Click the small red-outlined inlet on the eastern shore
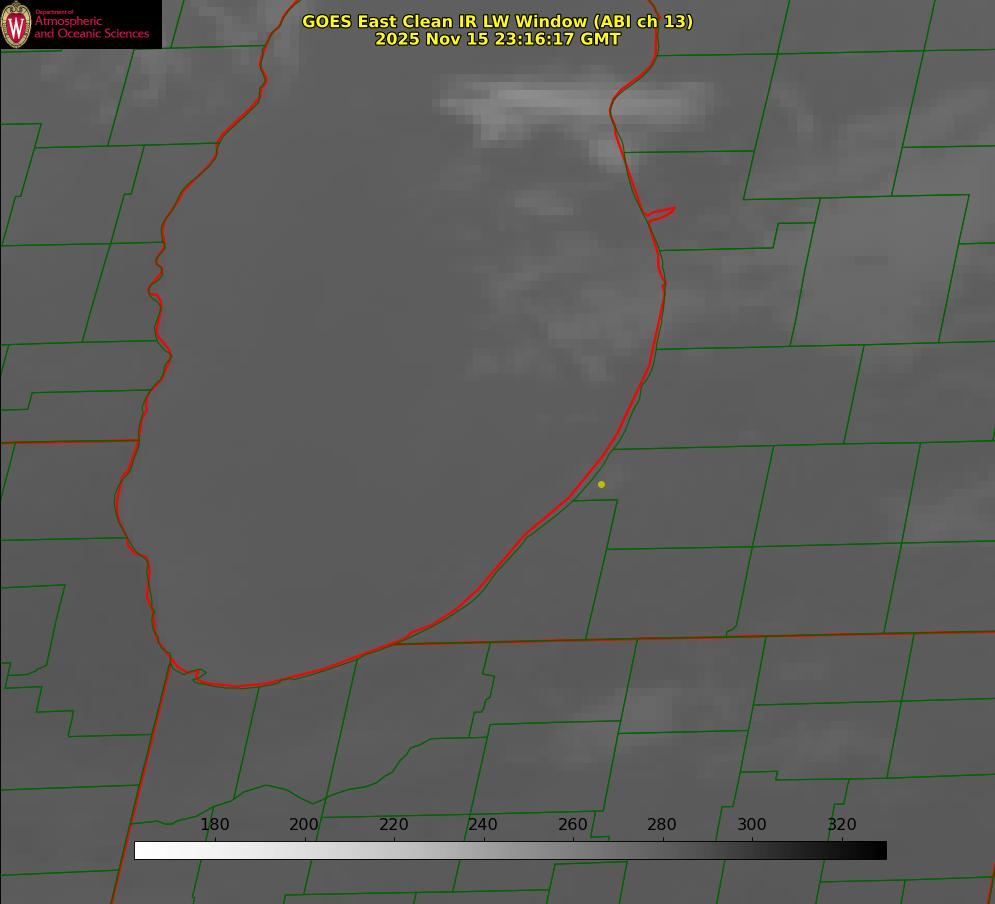The height and width of the screenshot is (904, 995). [x=661, y=213]
